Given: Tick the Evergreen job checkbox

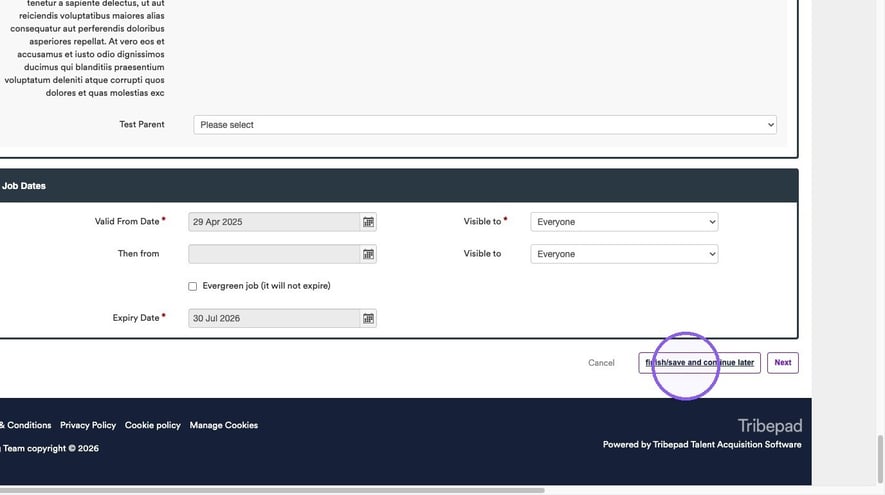Looking at the screenshot, I should (x=192, y=286).
